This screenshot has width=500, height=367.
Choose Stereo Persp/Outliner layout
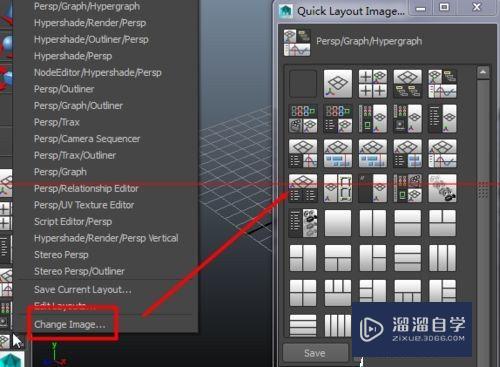[79, 271]
